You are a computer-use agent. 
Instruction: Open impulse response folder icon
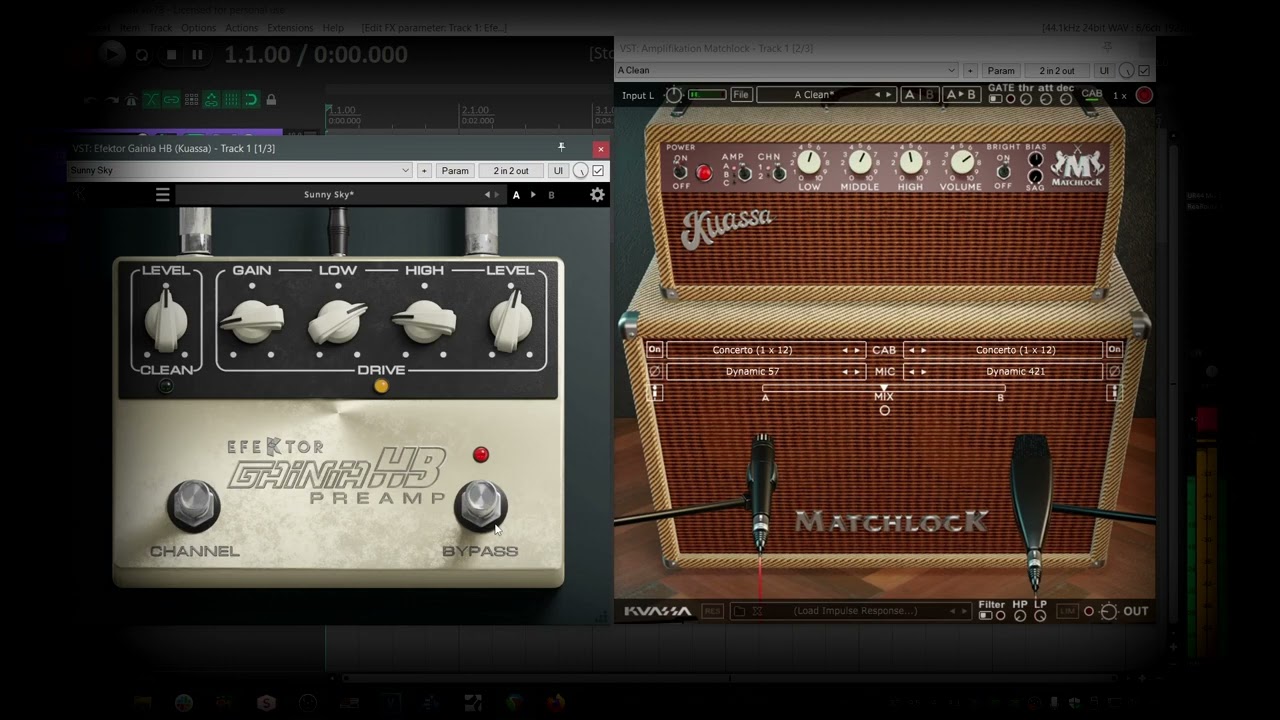click(x=740, y=611)
